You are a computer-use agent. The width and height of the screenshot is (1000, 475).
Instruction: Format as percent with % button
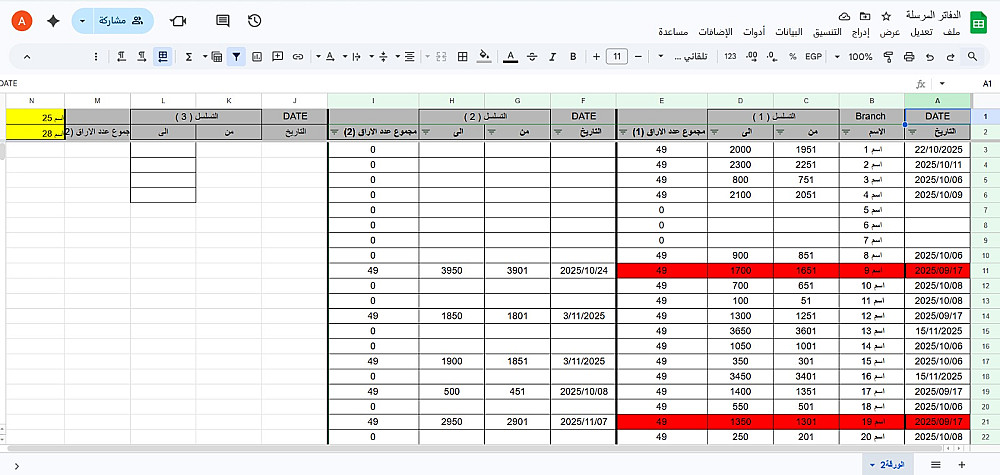pos(793,57)
